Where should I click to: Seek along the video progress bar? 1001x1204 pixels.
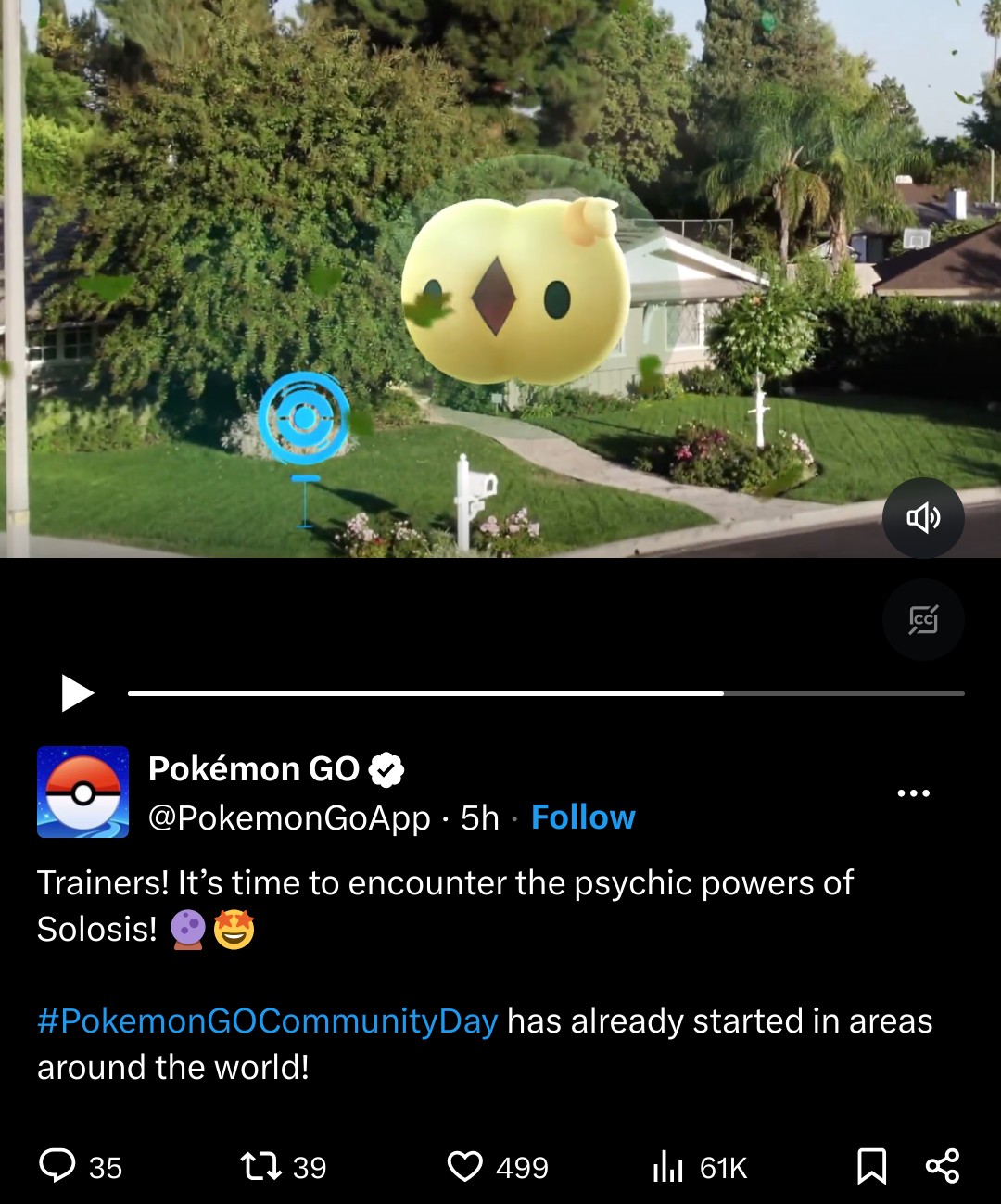[546, 693]
